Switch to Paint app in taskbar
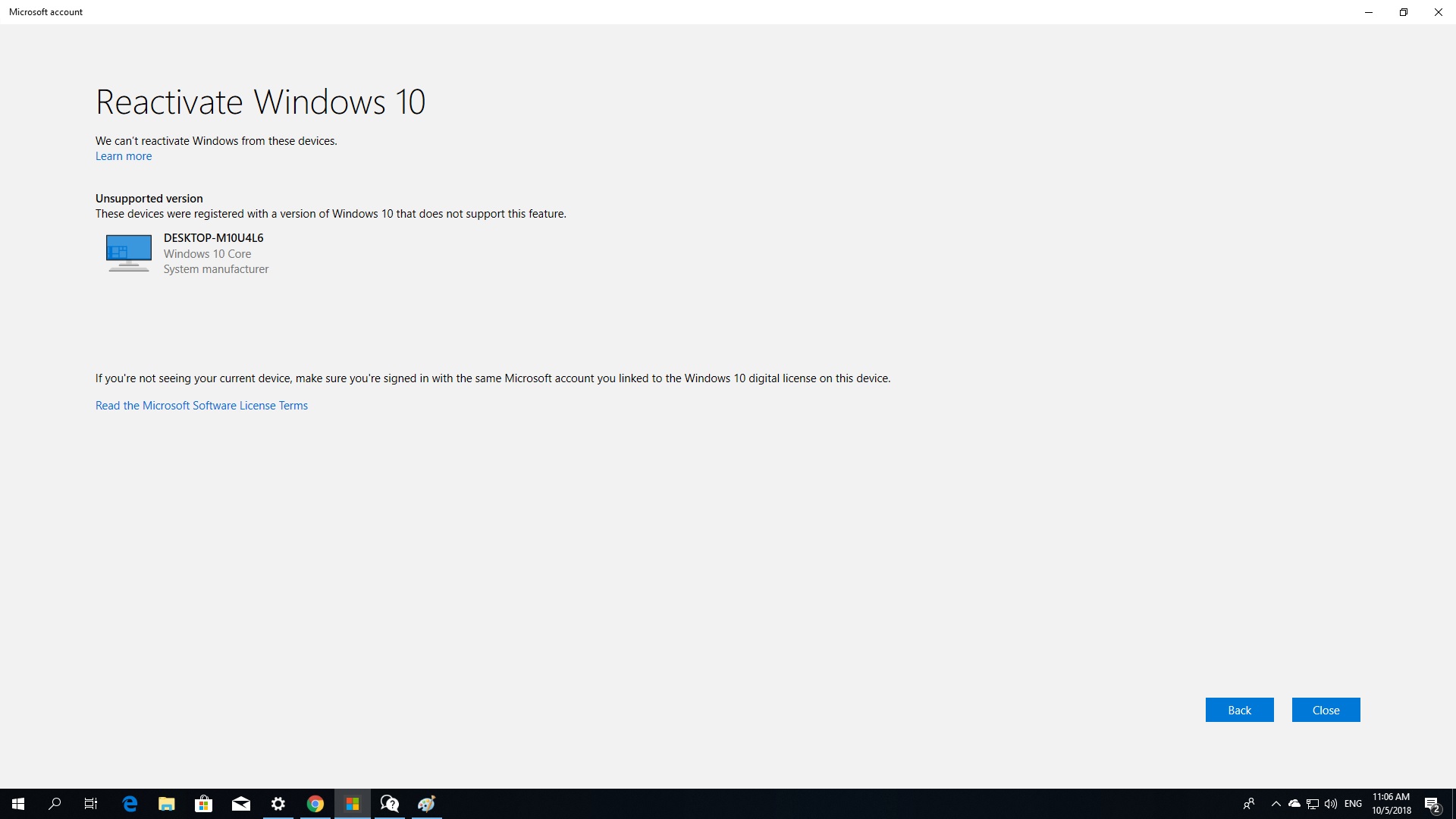1456x819 pixels. pos(427,804)
